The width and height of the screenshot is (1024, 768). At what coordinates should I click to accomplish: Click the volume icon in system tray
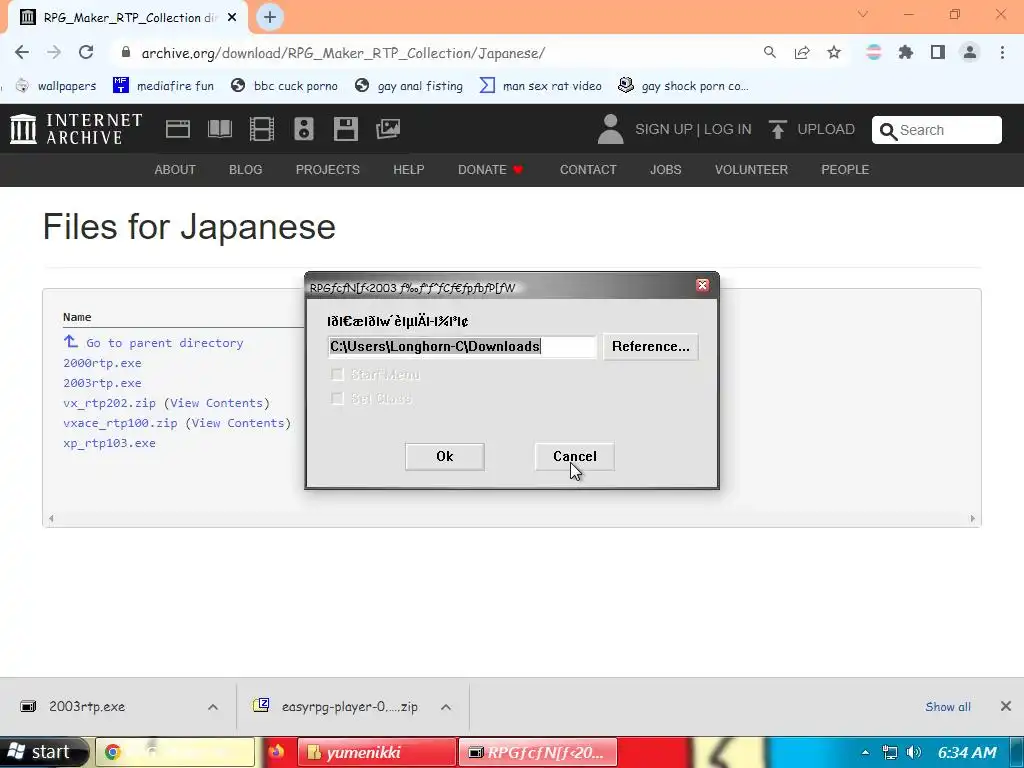click(x=914, y=752)
